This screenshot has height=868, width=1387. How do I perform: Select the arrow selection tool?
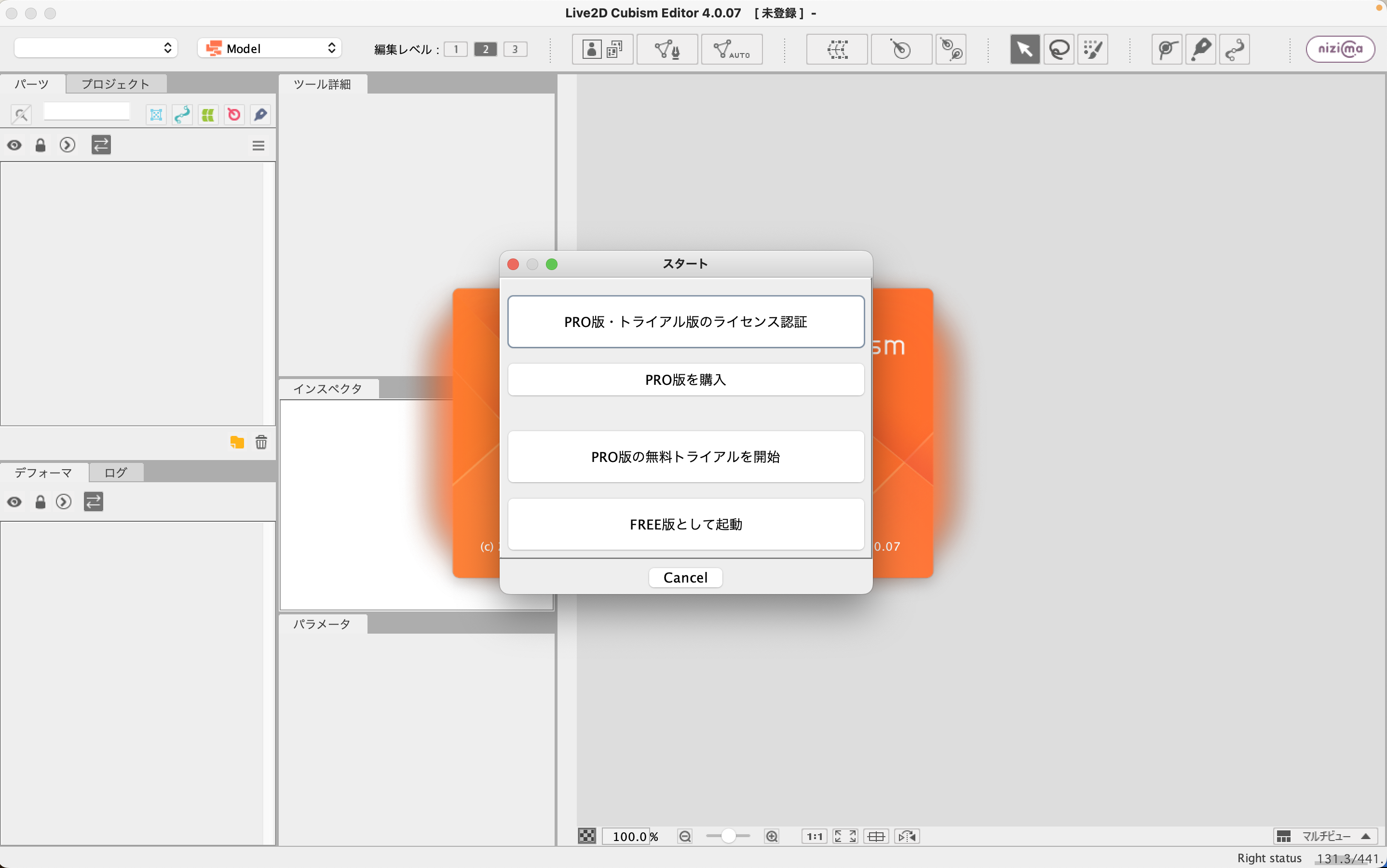(x=1025, y=49)
